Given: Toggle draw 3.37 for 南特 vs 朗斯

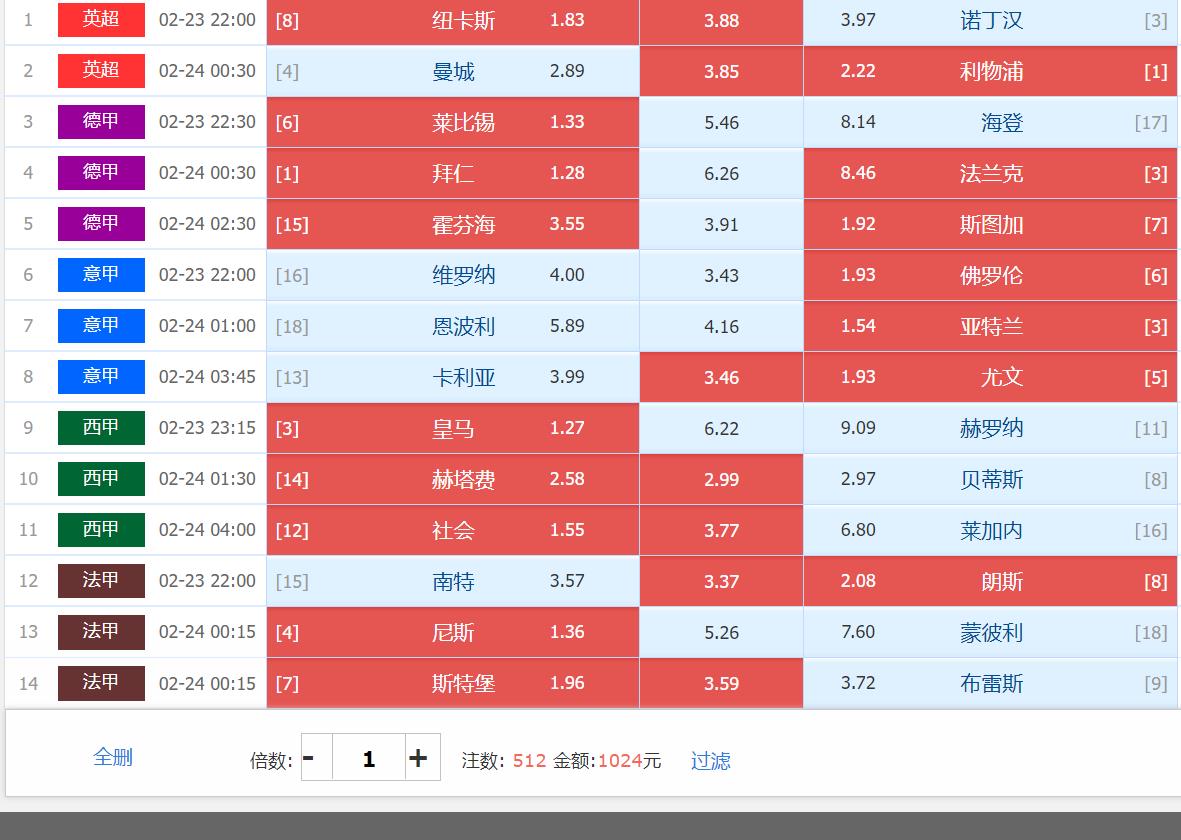Looking at the screenshot, I should pyautogui.click(x=722, y=581).
